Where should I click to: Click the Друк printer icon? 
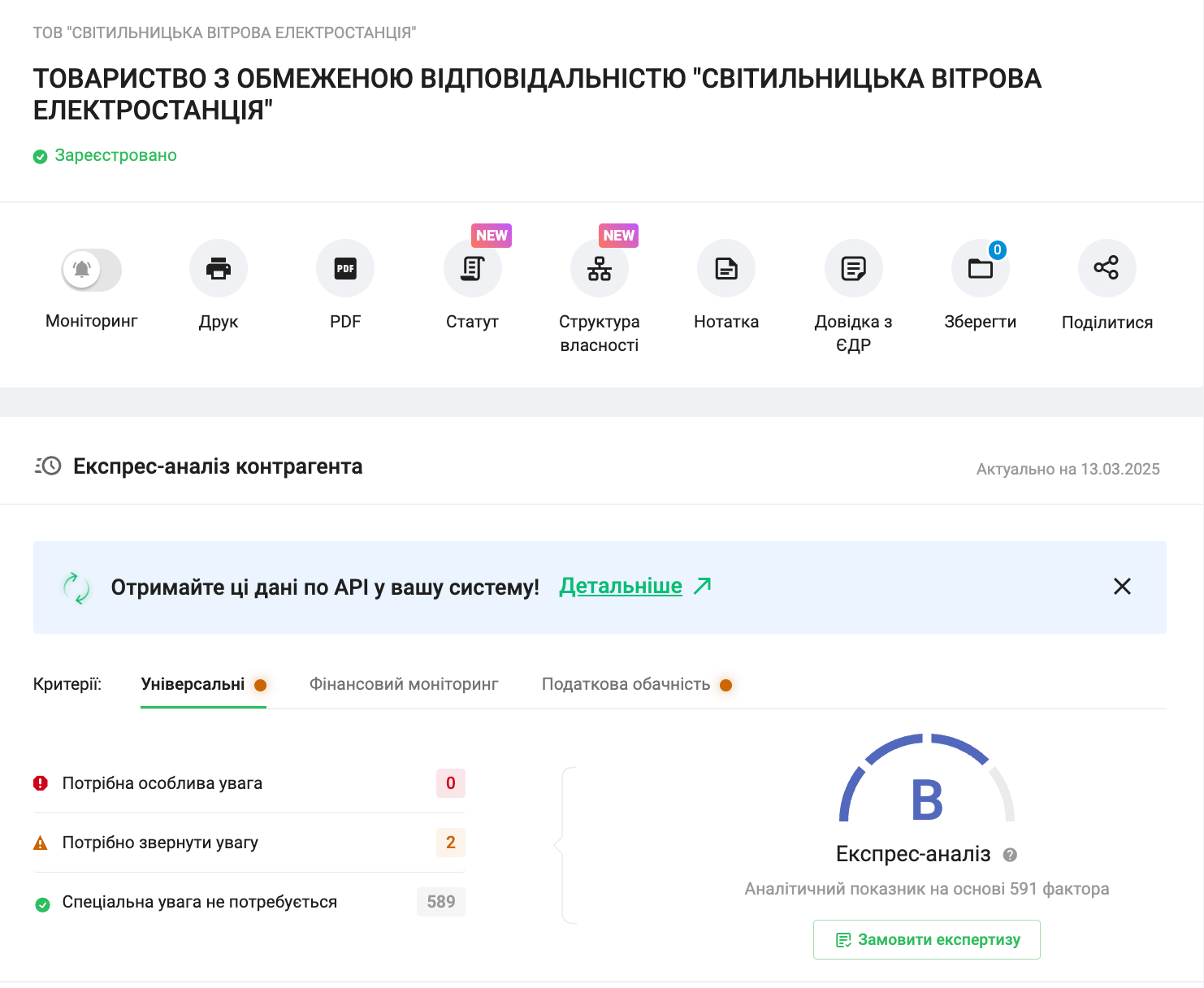(219, 268)
